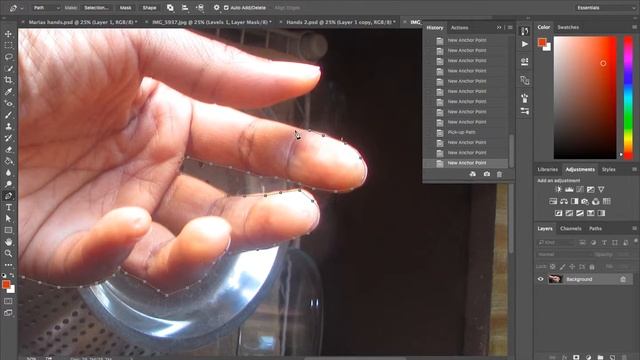Toggle Quick Mask mode

click(x=8, y=301)
